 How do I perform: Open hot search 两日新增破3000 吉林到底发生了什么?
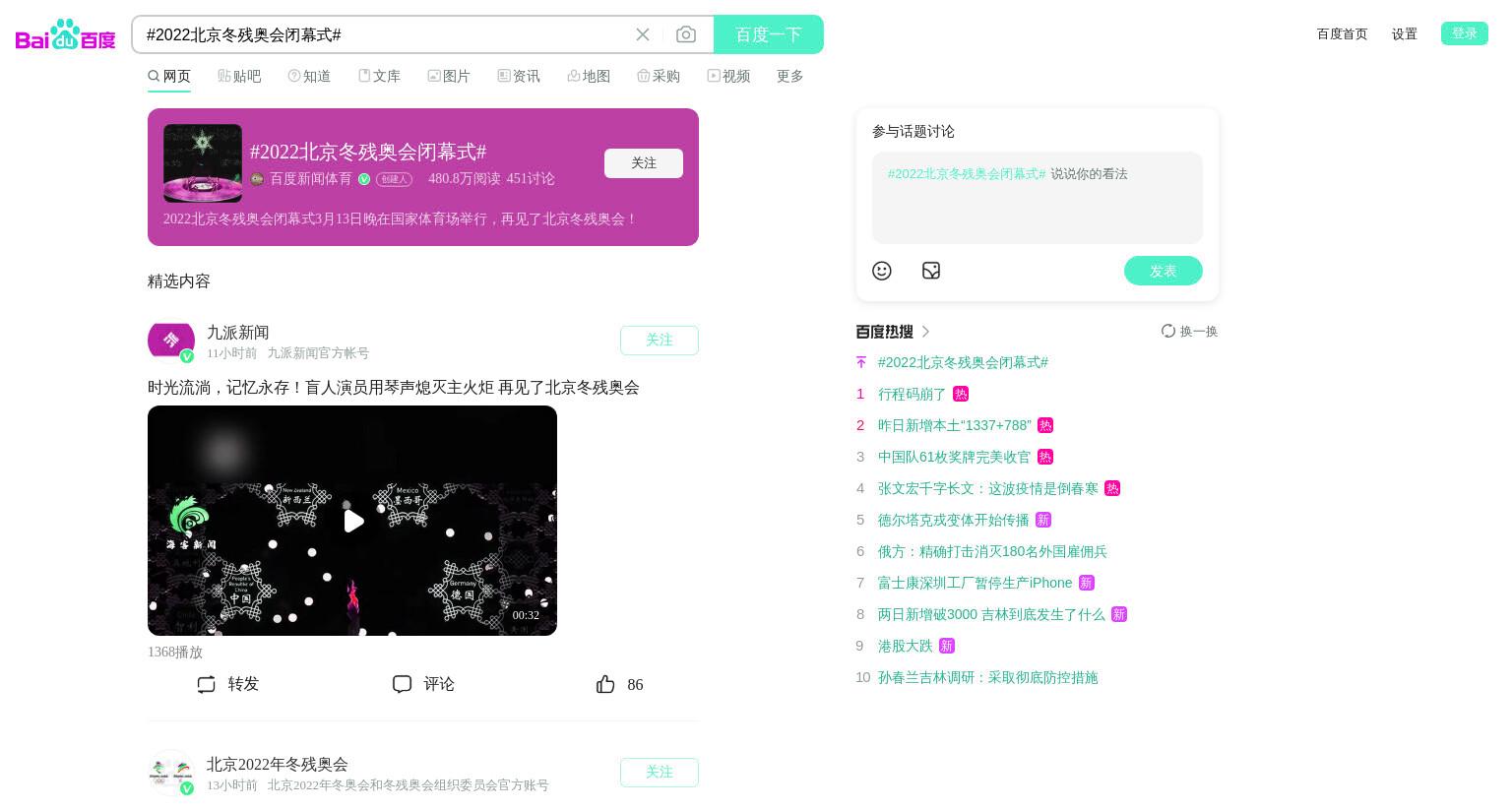point(991,614)
